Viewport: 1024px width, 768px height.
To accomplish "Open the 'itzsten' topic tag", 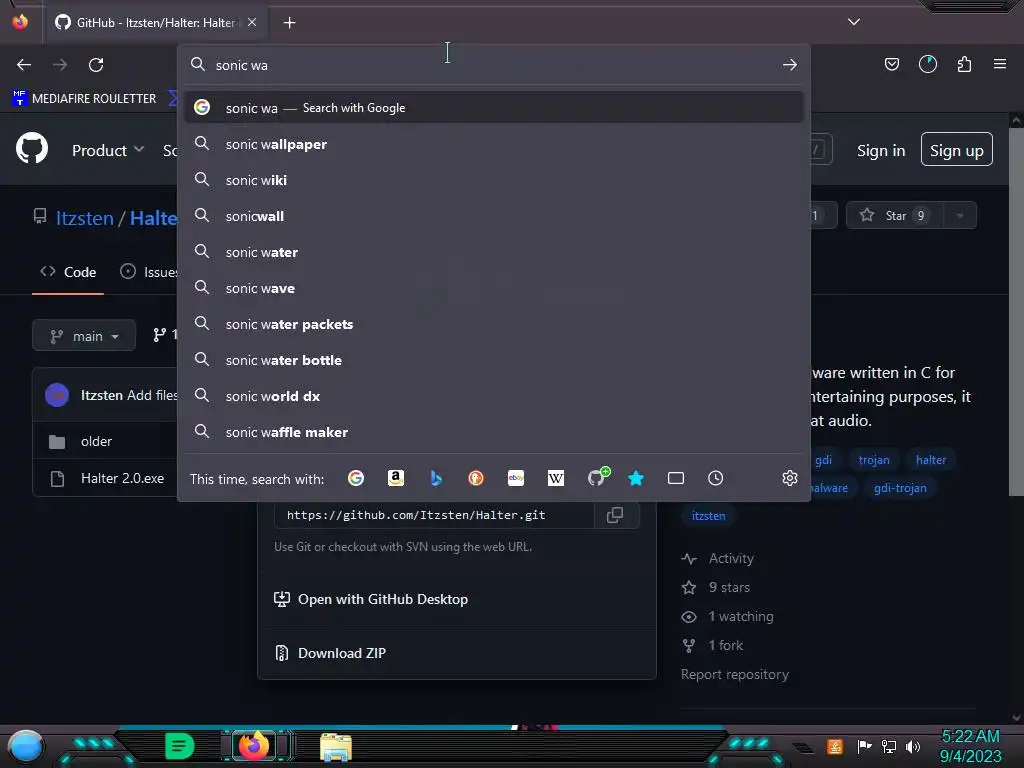I will click(x=709, y=516).
